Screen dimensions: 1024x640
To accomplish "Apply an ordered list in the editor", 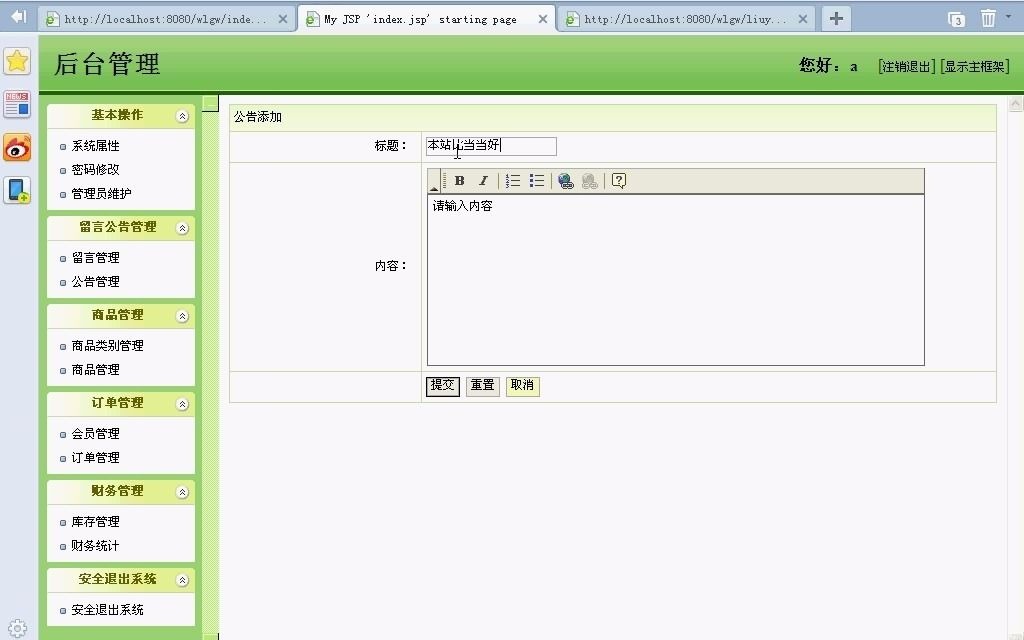I will [512, 180].
